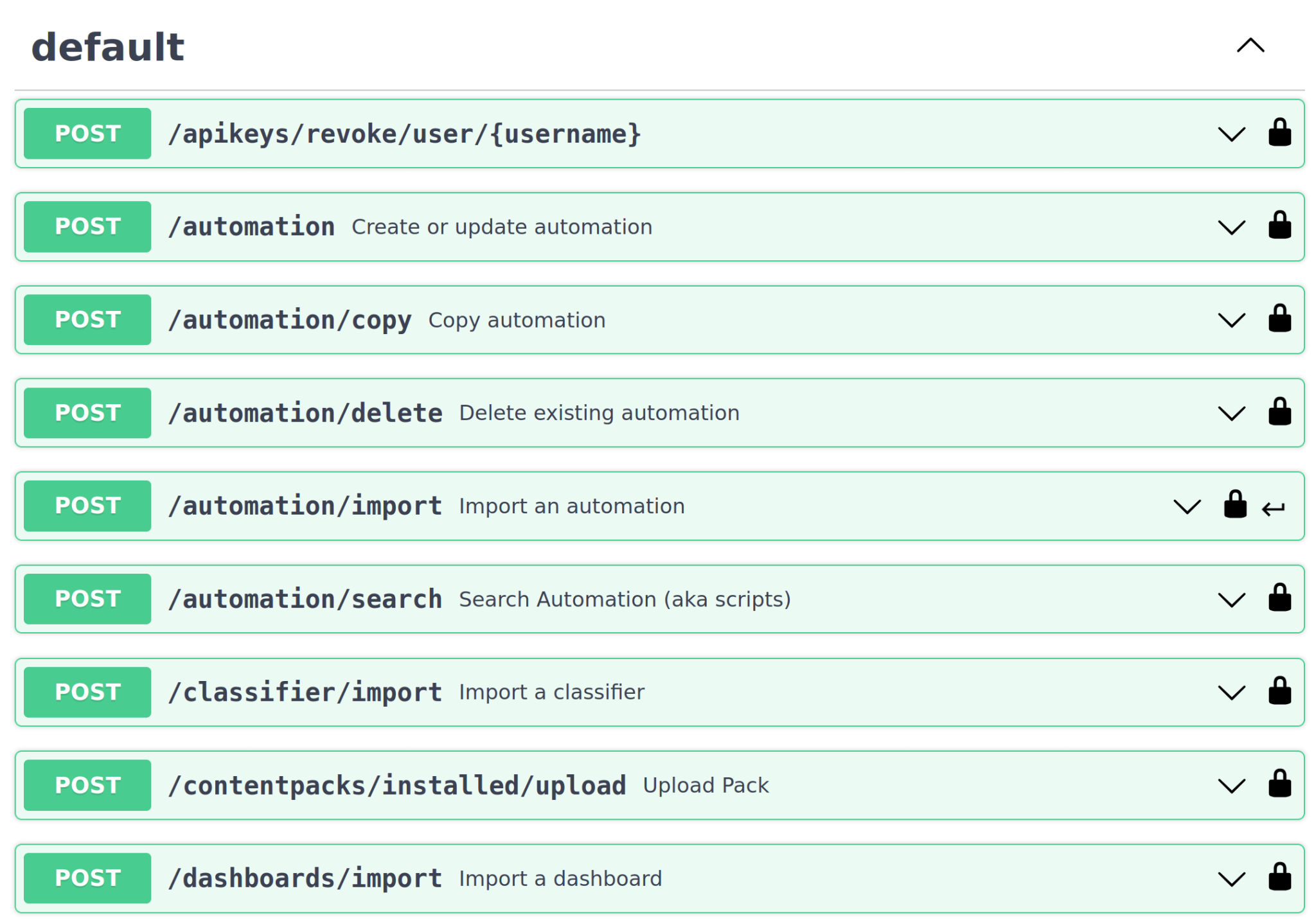Viewport: 1316px width, 920px height.
Task: Click the lock icon on /automation/search row
Action: (x=1279, y=598)
